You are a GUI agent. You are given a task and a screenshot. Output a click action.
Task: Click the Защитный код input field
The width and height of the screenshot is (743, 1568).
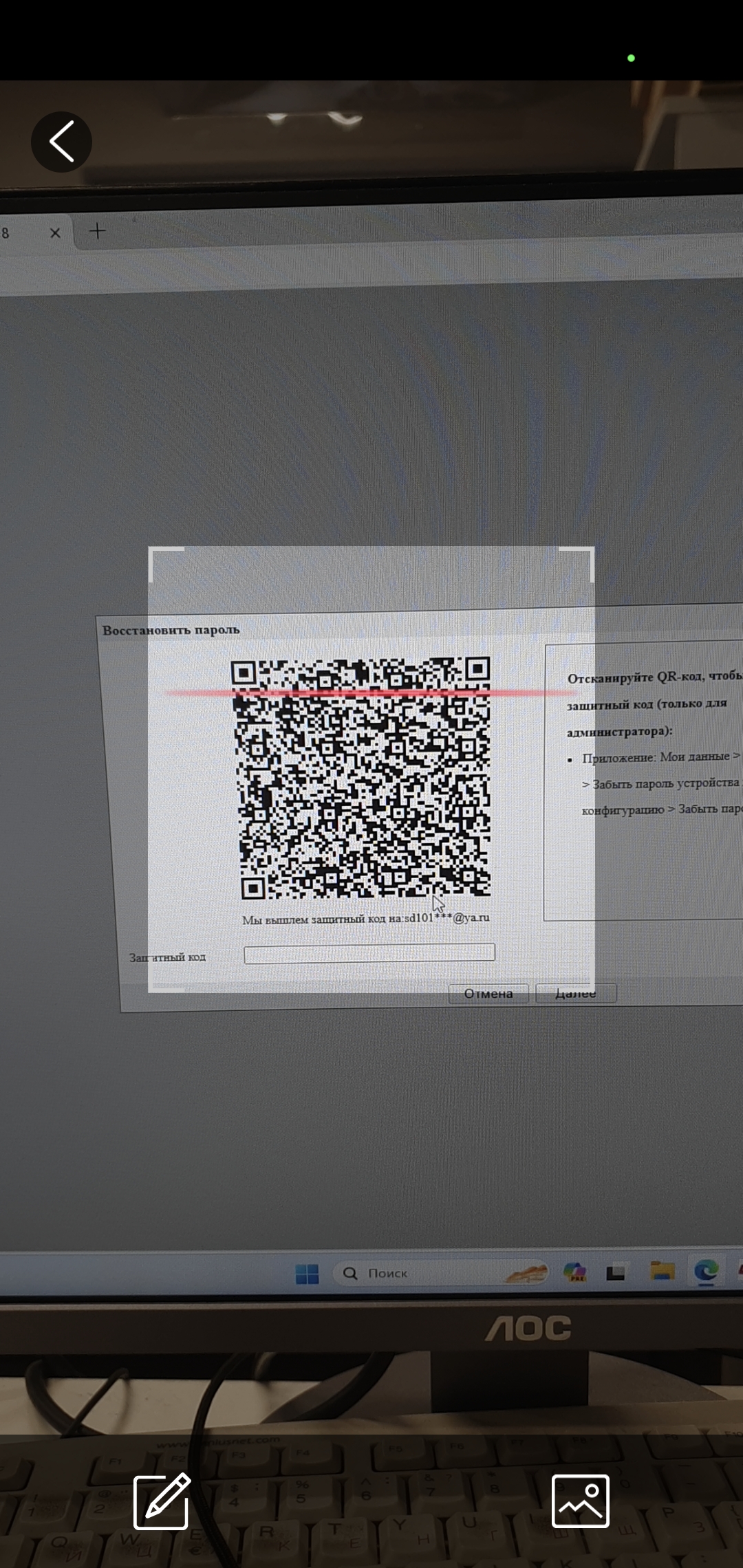369,953
